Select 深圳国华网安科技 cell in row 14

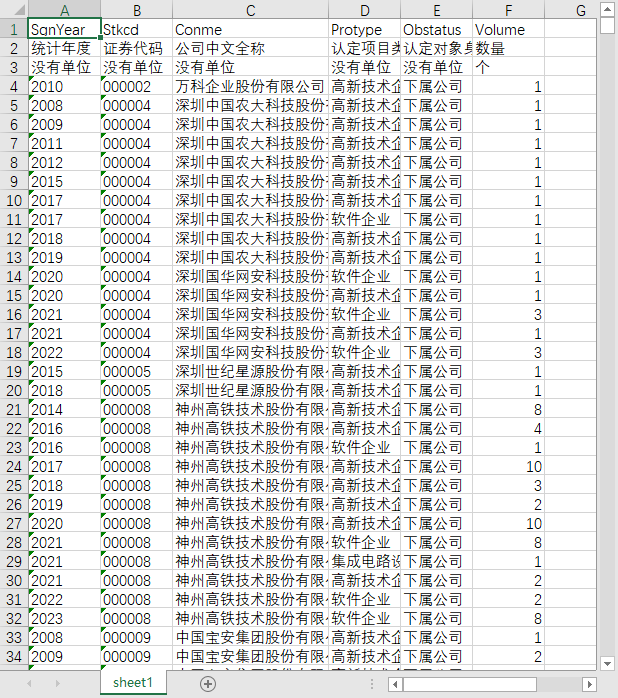coord(250,276)
